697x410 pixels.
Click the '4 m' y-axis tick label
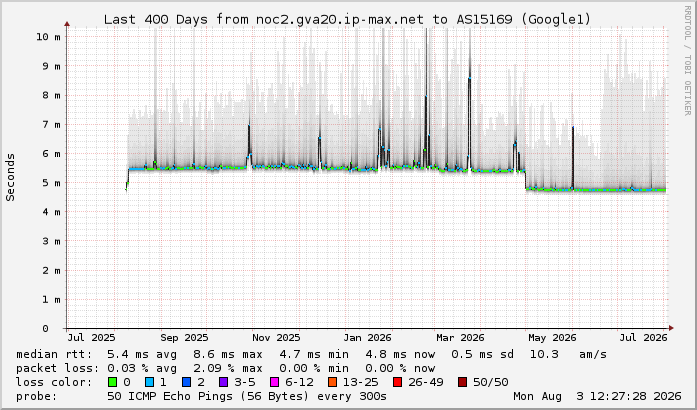[51, 212]
